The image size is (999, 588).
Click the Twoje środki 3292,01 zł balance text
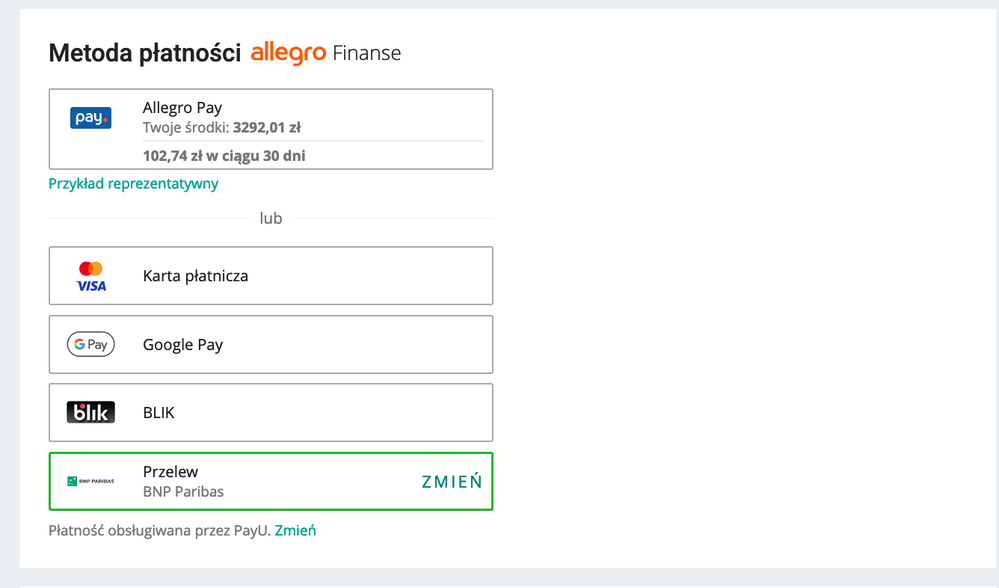[x=222, y=127]
